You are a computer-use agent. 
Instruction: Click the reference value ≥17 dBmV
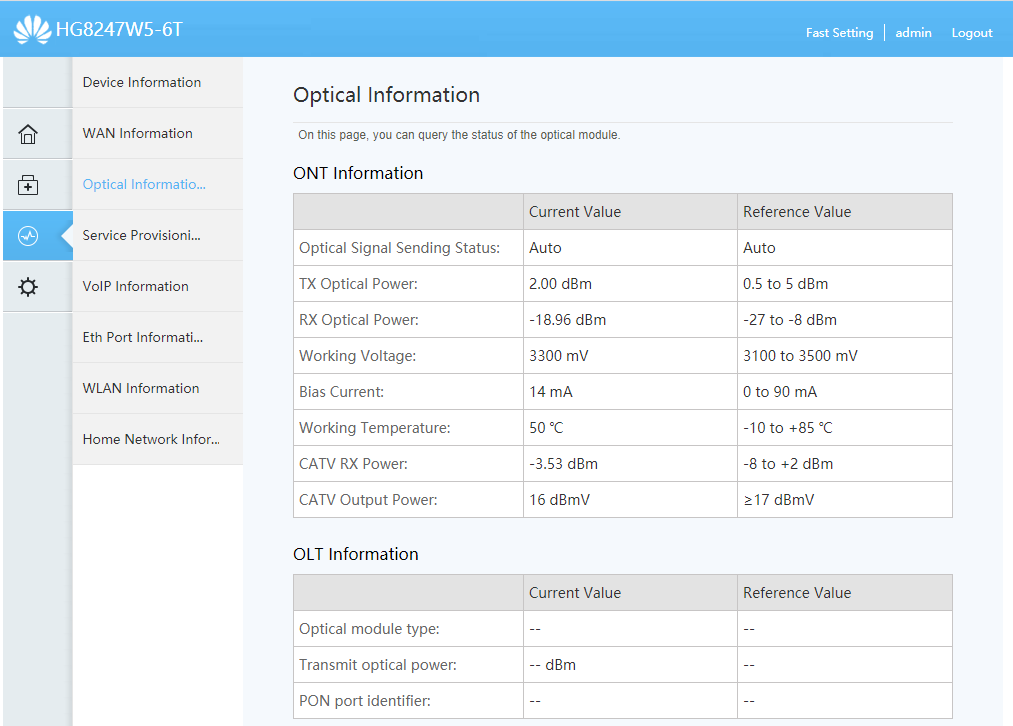pyautogui.click(x=778, y=500)
